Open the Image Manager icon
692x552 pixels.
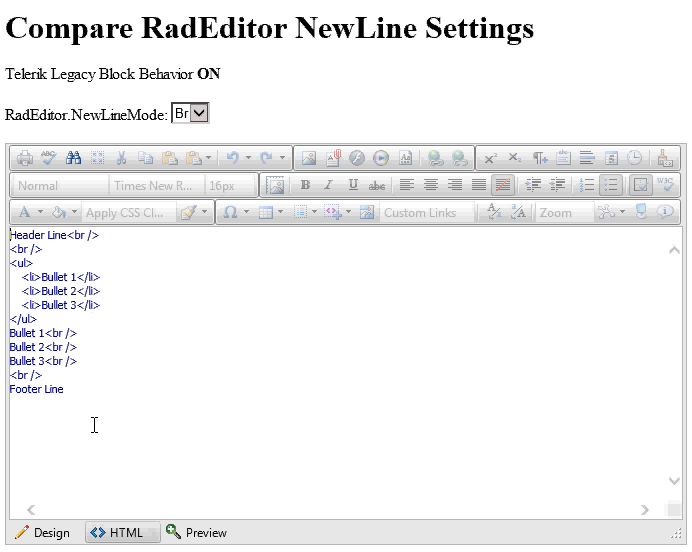click(309, 158)
